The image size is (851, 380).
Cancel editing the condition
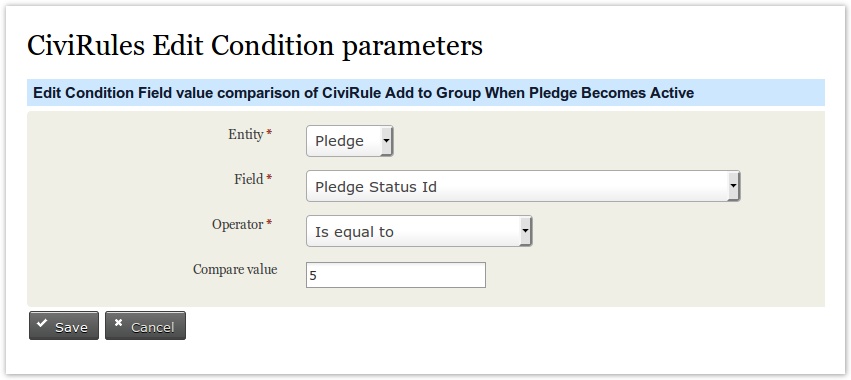pos(145,326)
